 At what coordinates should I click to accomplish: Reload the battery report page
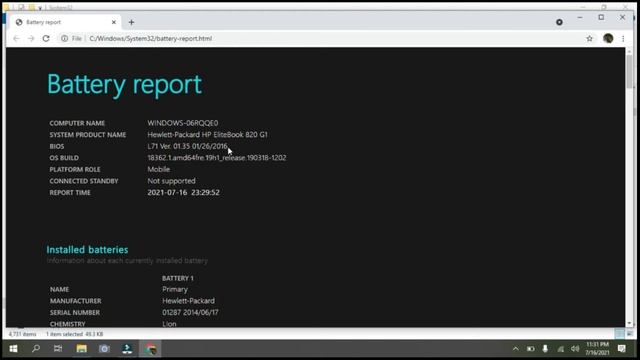pyautogui.click(x=46, y=38)
